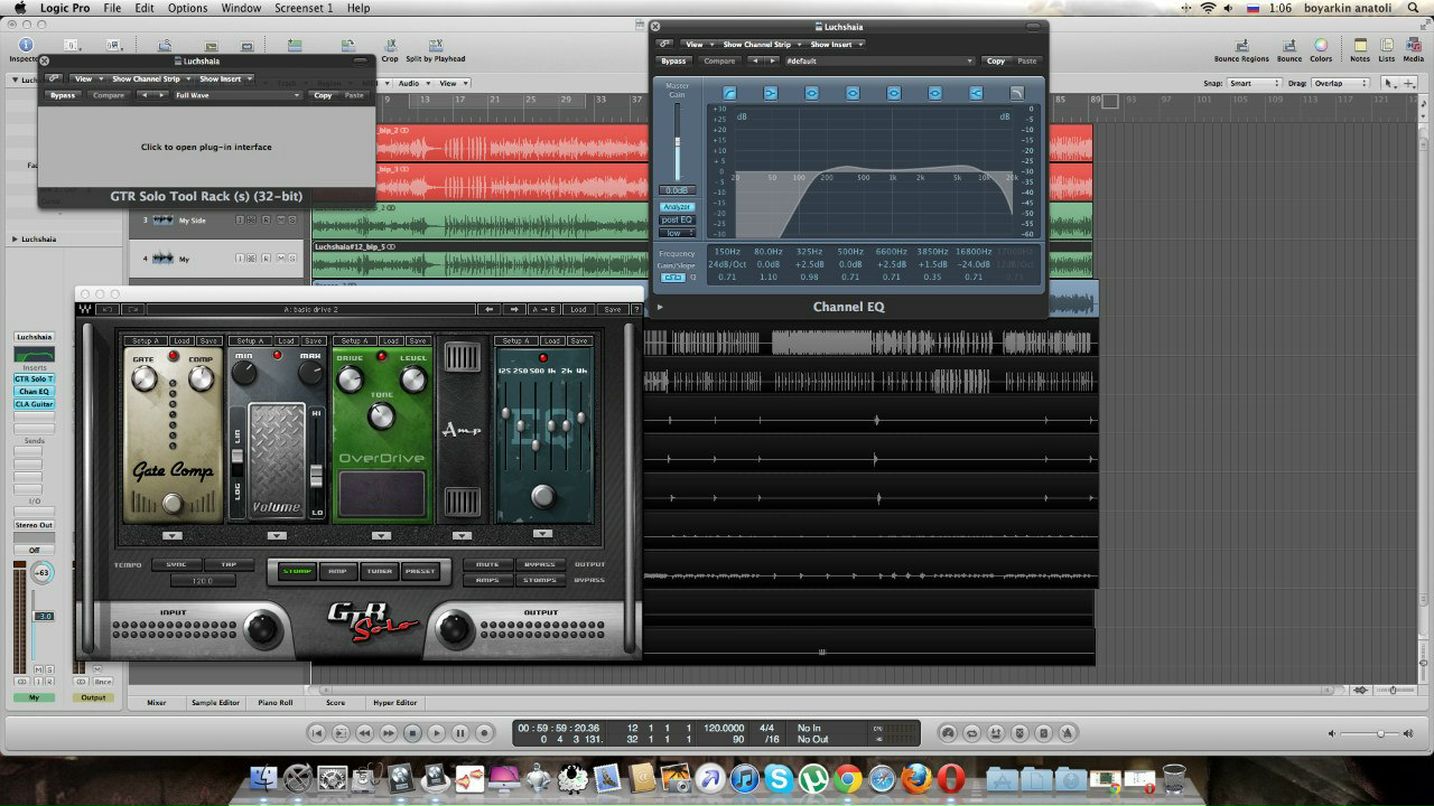This screenshot has height=806, width=1434.
Task: Click Copy in the Channel EQ header
Action: (x=995, y=61)
